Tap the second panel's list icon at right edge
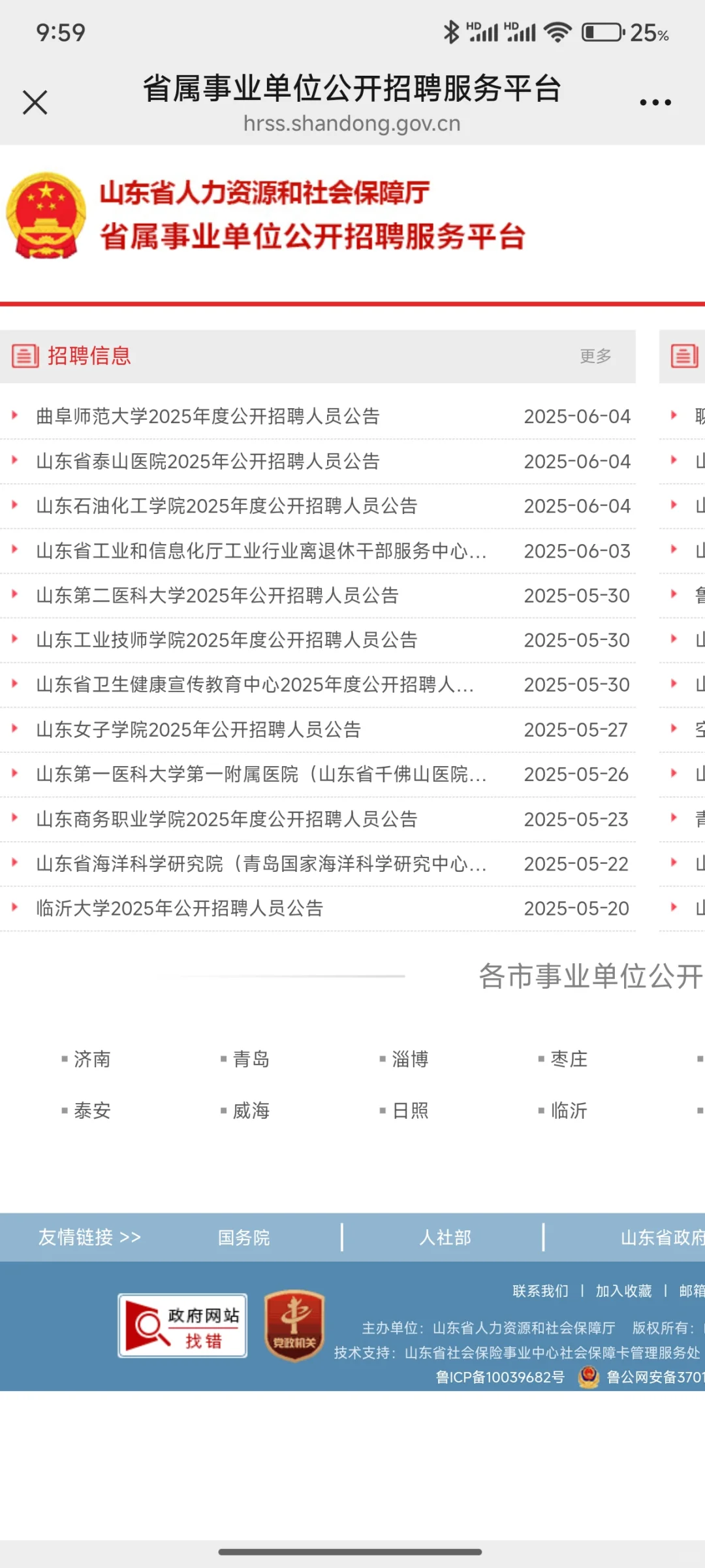 [685, 356]
